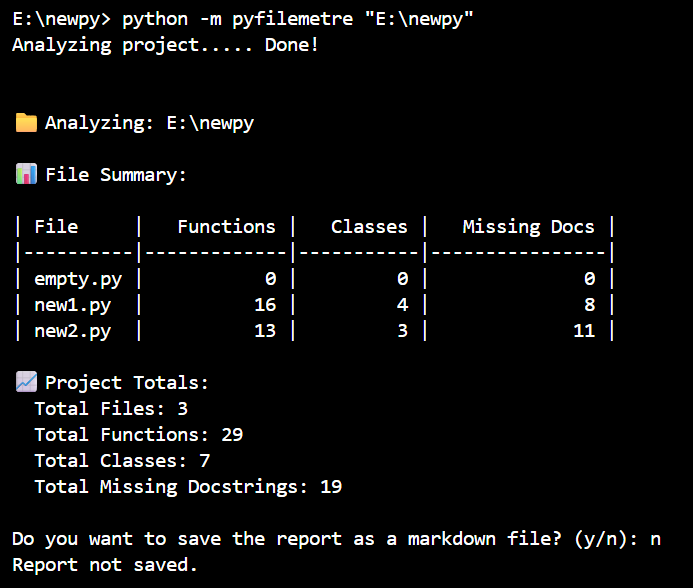
Task: Click the Functions value 13 for new2.py
Action: pos(265,331)
